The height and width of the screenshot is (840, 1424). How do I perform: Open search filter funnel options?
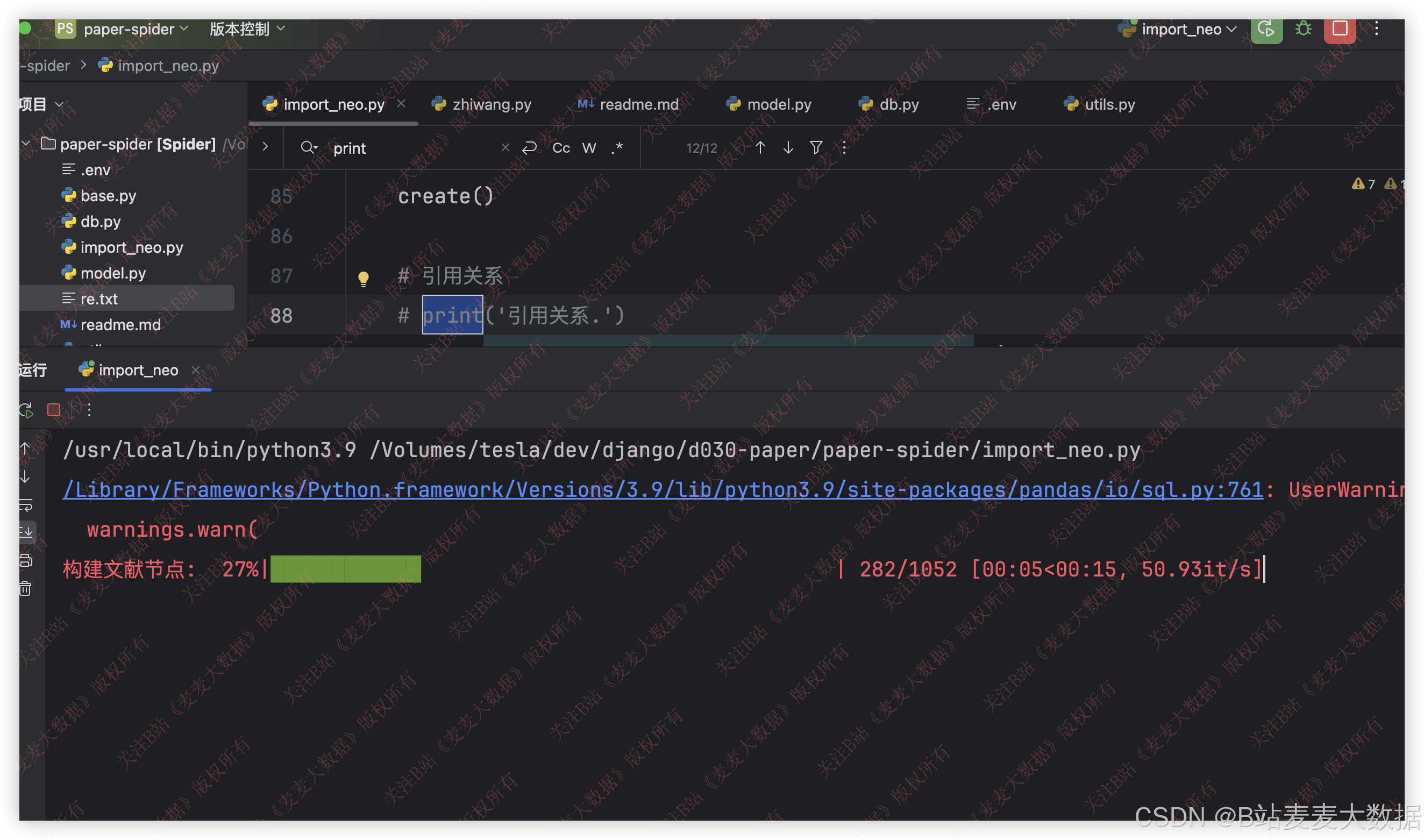point(816,148)
